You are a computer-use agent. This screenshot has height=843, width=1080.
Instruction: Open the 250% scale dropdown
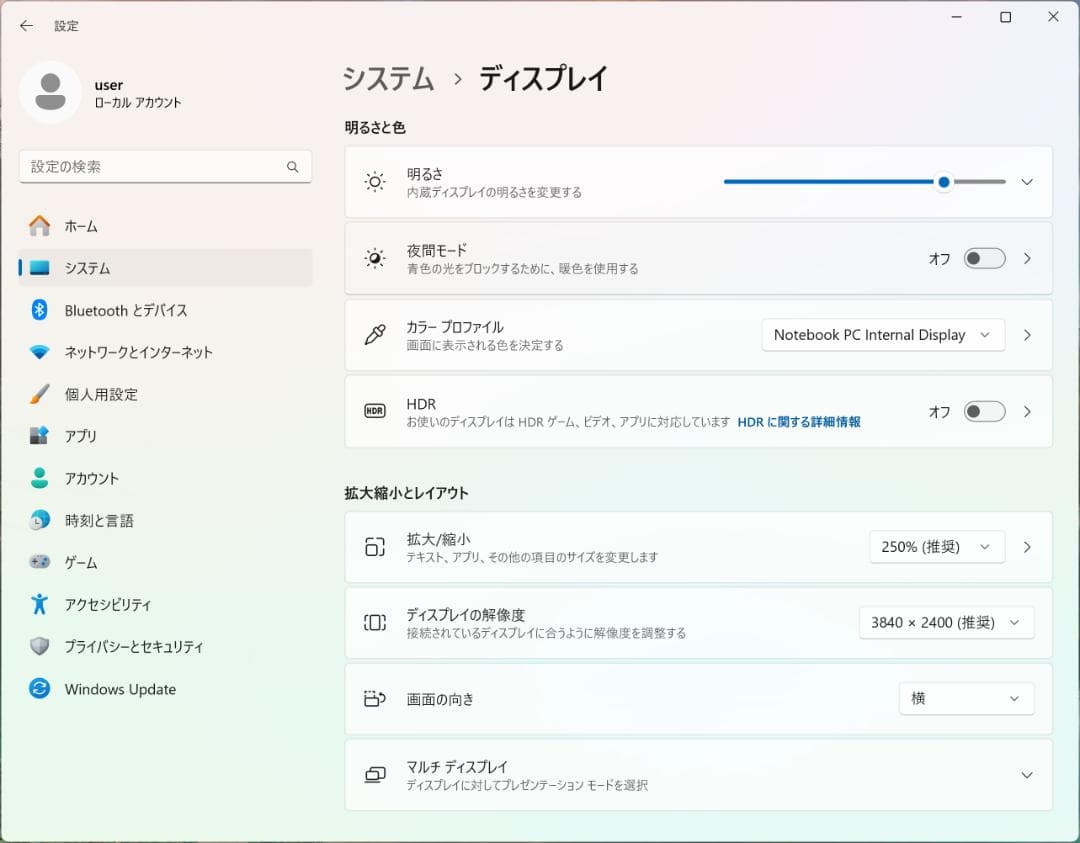[936, 547]
